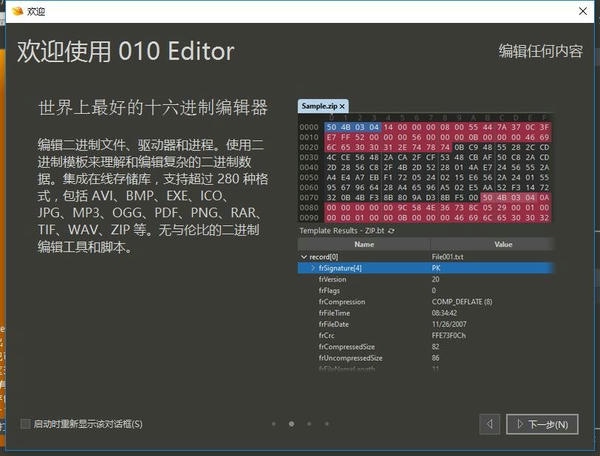Collapse the record[0] tree row

coord(304,257)
